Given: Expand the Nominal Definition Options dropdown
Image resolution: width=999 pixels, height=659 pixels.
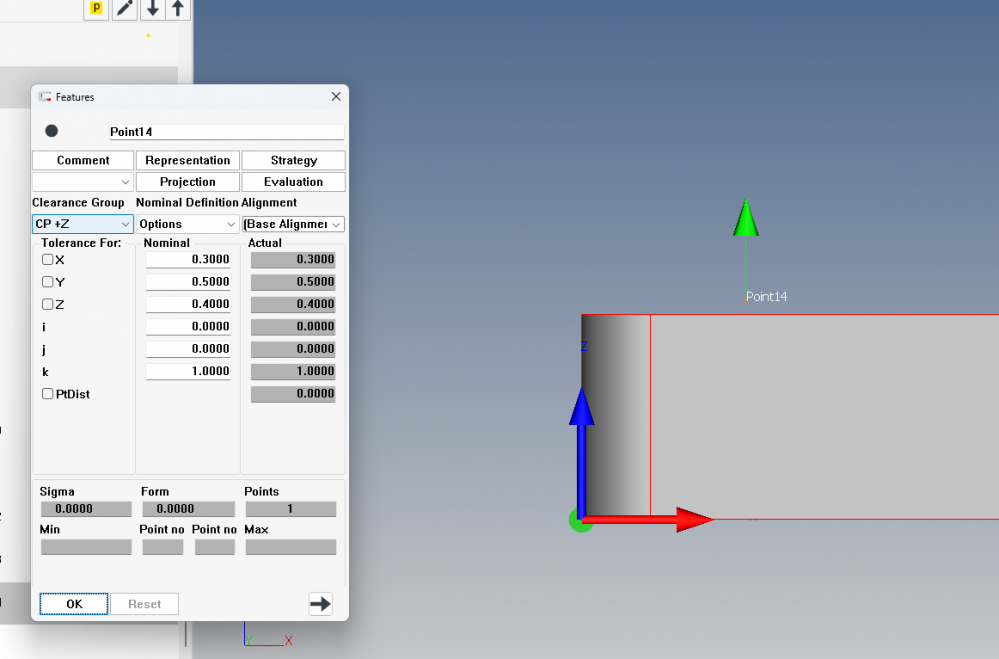Looking at the screenshot, I should pos(187,224).
